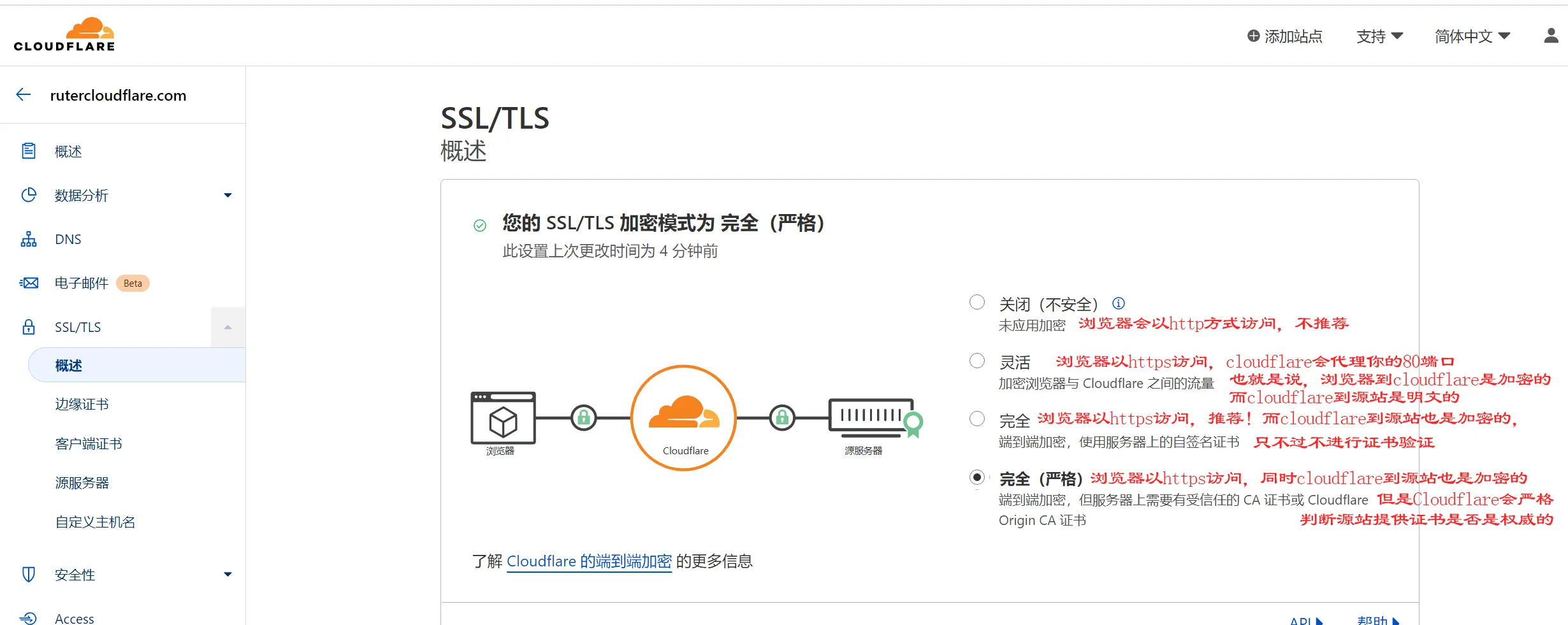Open the 电子邮件 Beta section

(x=82, y=283)
